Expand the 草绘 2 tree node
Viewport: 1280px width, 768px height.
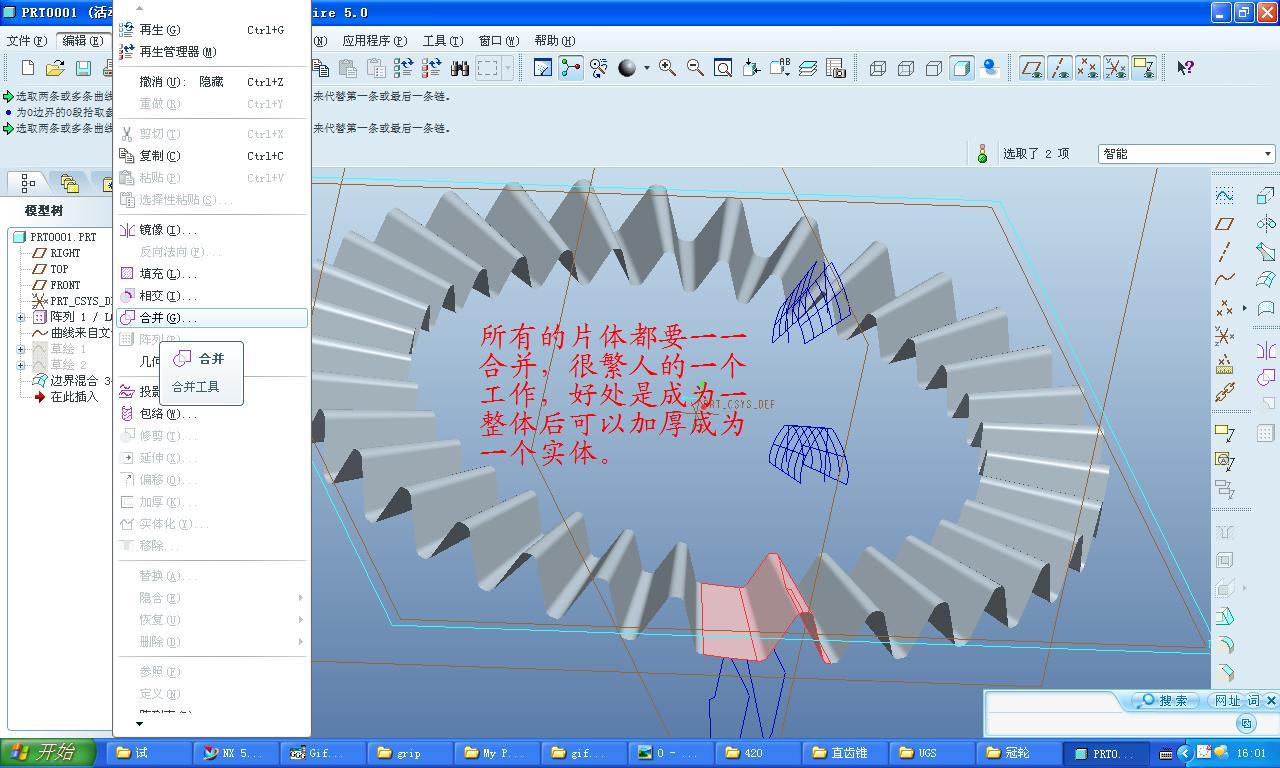[x=21, y=365]
